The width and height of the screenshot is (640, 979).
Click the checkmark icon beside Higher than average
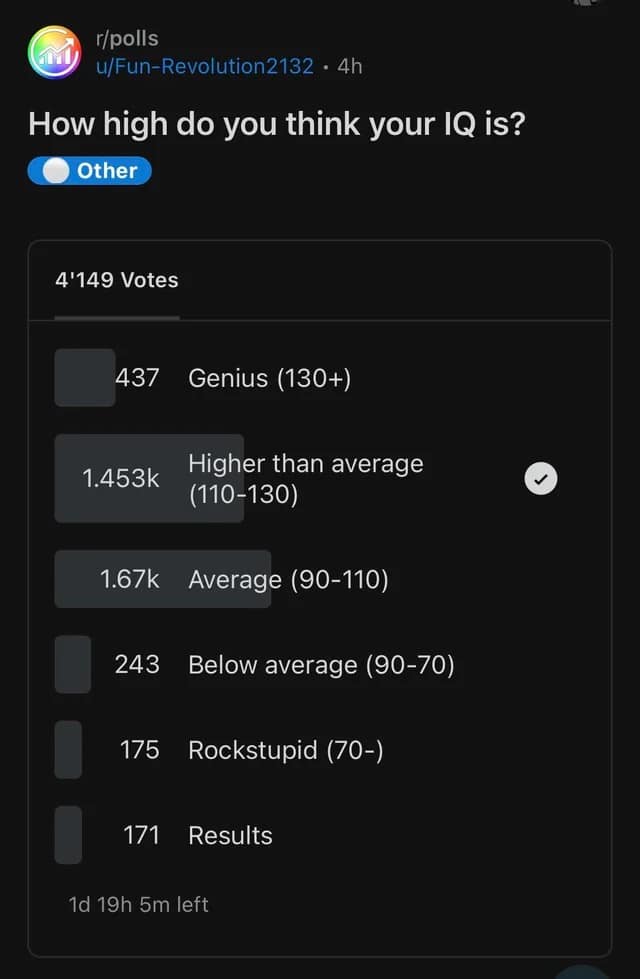[540, 479]
